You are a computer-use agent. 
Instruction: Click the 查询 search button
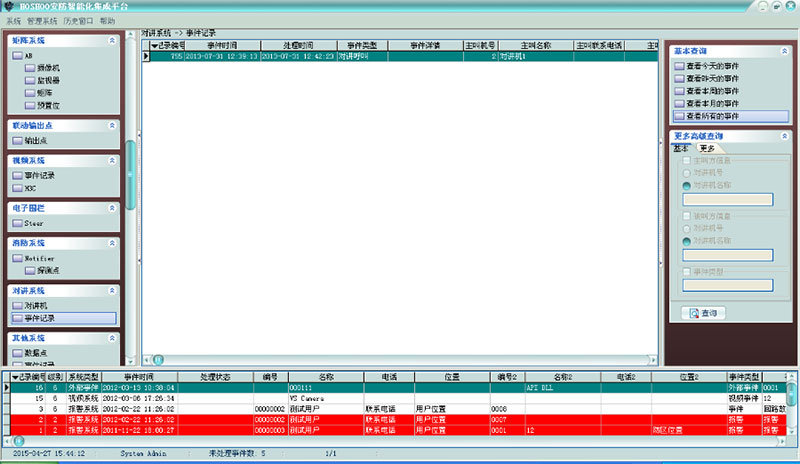click(704, 313)
